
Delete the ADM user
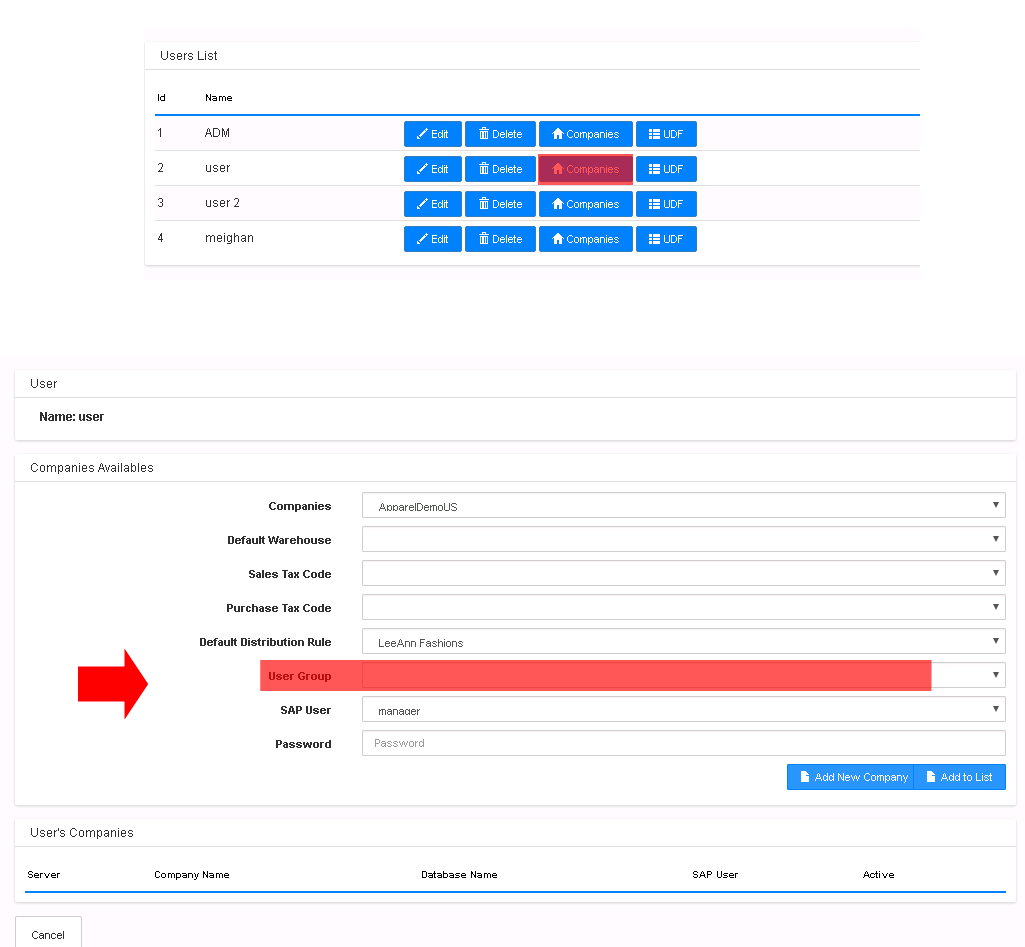pos(500,134)
